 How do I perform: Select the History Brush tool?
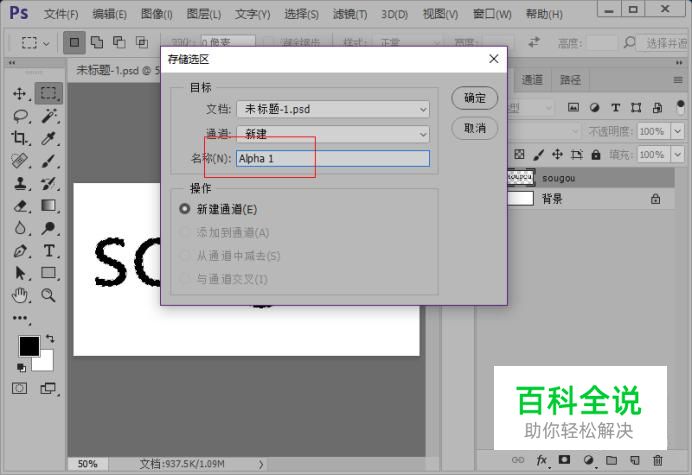(49, 183)
